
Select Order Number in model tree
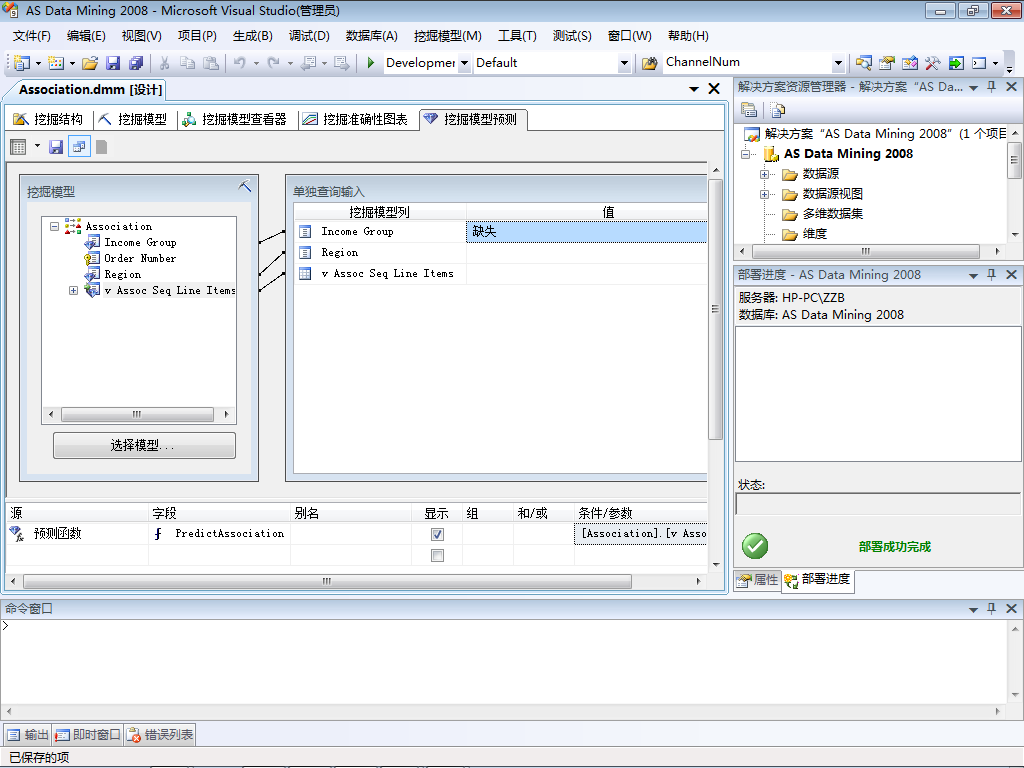click(140, 259)
